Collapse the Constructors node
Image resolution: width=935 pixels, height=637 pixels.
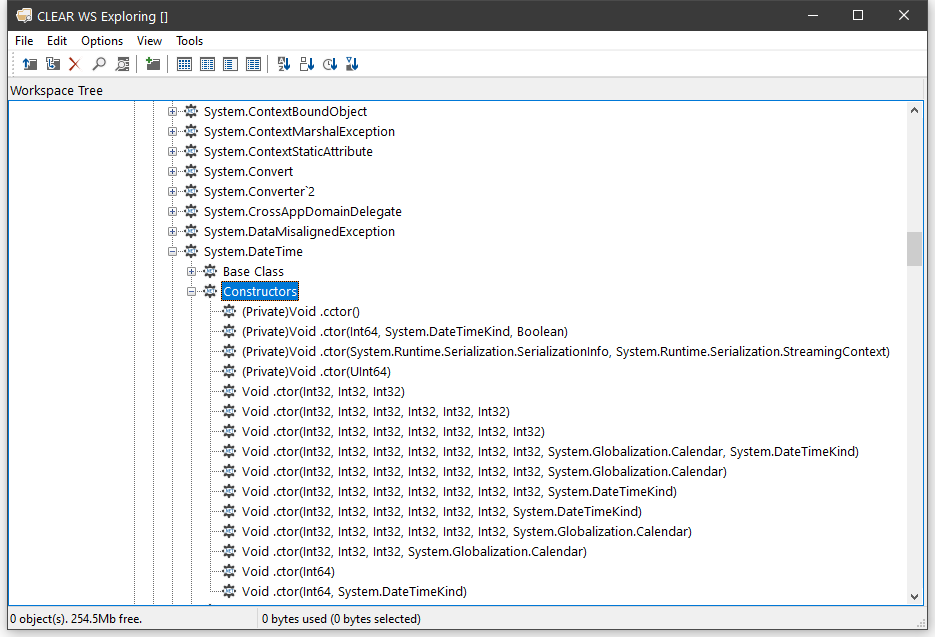coord(192,292)
